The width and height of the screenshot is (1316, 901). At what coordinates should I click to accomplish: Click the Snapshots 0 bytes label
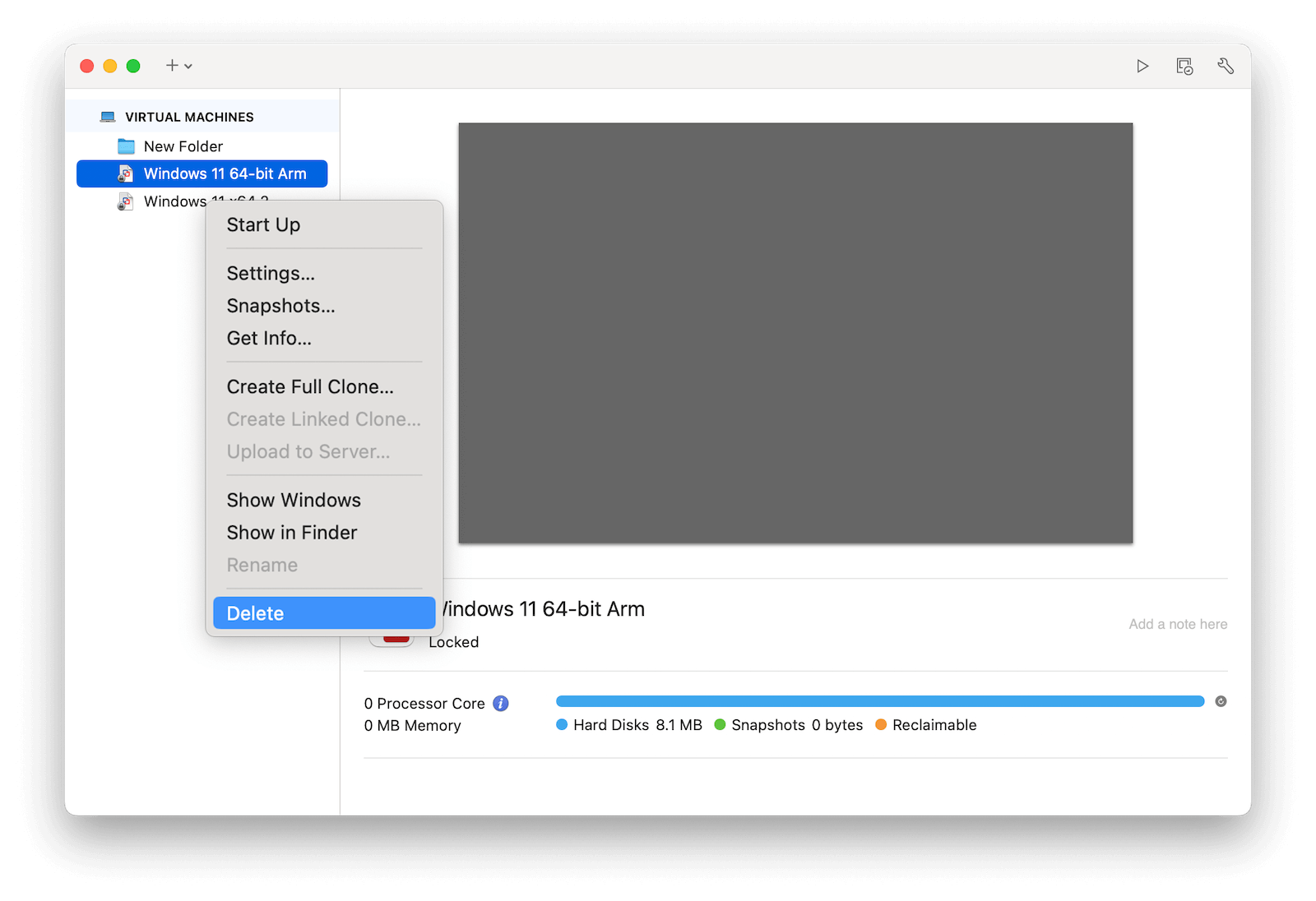pos(797,725)
